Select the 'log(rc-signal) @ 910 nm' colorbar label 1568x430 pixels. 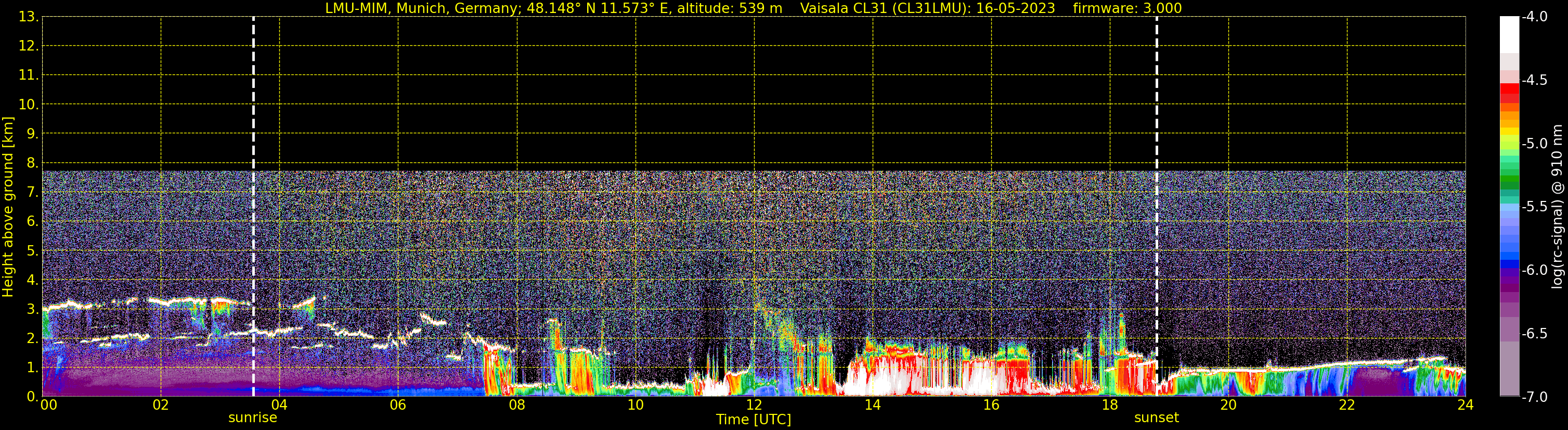pyautogui.click(x=1557, y=207)
